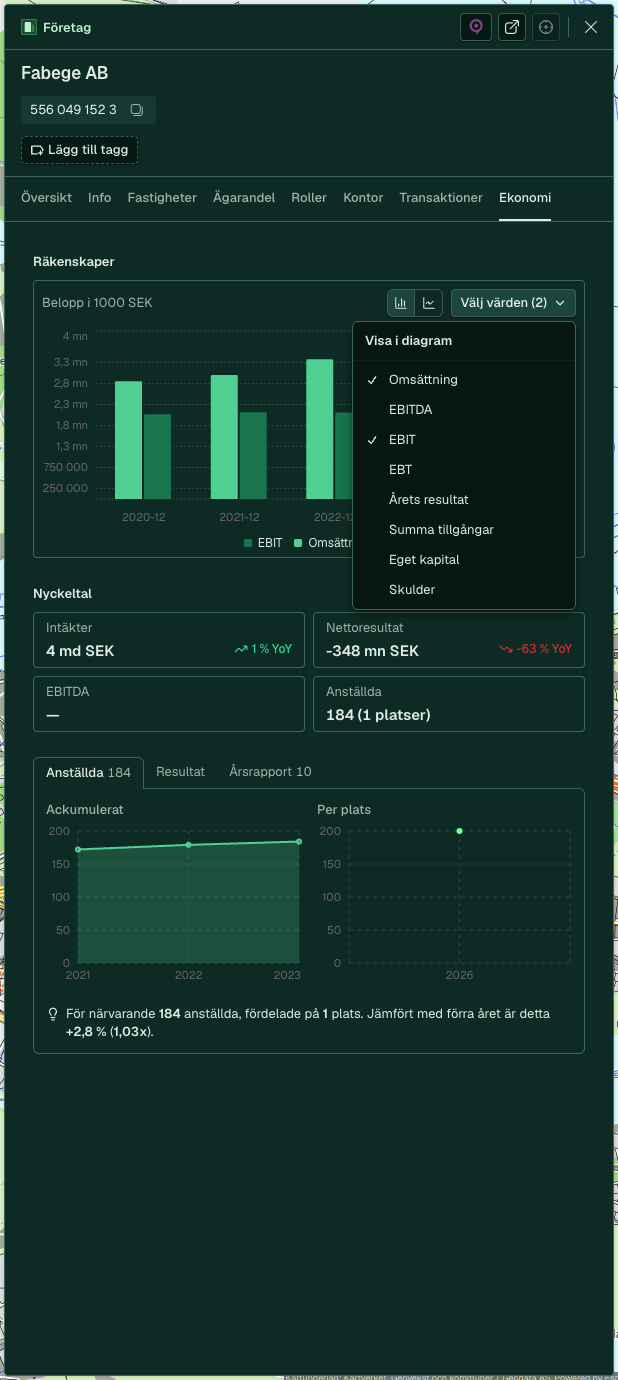618x1380 pixels.
Task: Enable Eget kapital in diagram list
Action: (x=464, y=560)
